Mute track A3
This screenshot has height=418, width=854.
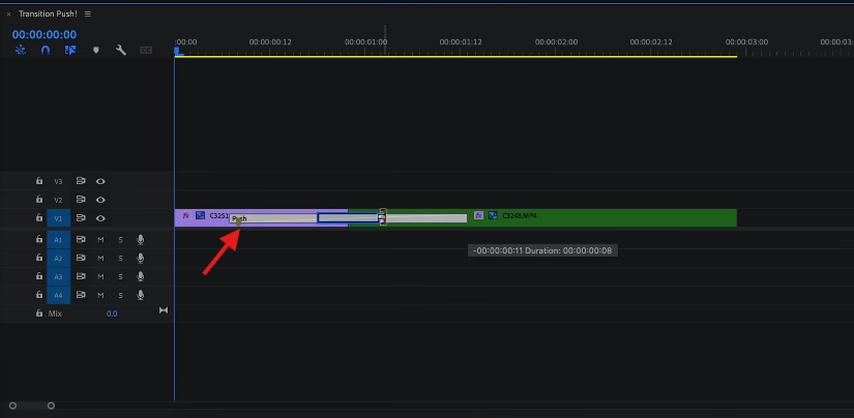101,277
